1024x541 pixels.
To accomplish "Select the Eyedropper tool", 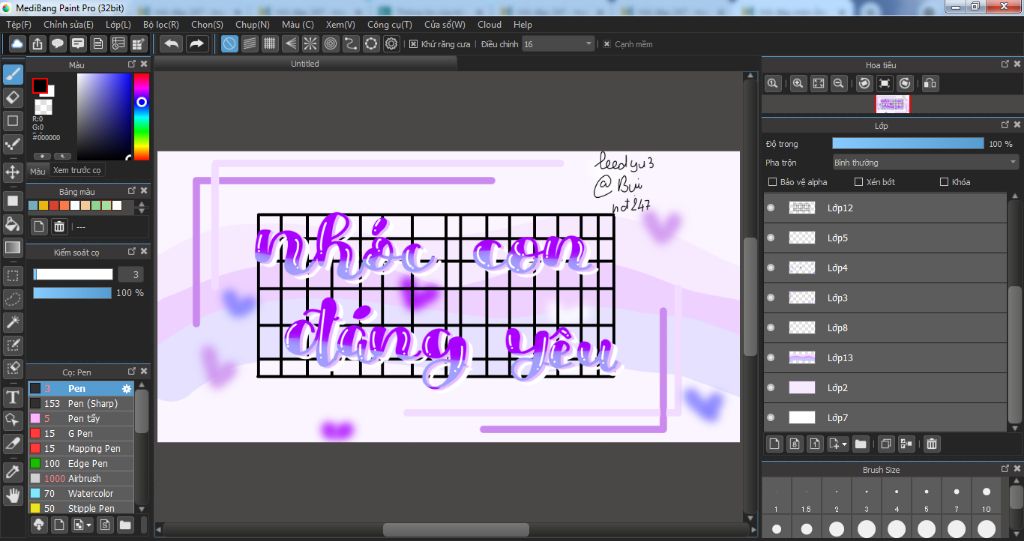I will point(12,471).
